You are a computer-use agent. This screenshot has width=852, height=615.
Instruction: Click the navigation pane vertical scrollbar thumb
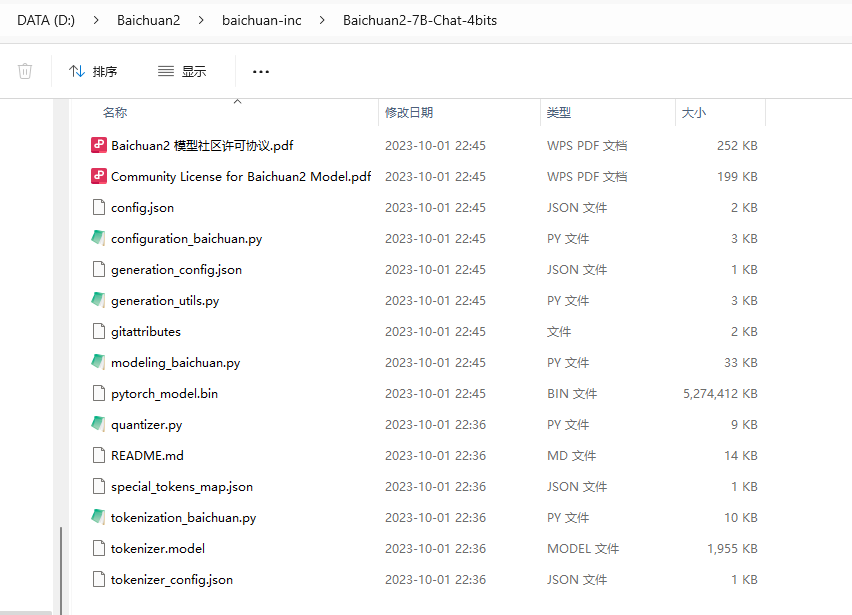pos(61,570)
